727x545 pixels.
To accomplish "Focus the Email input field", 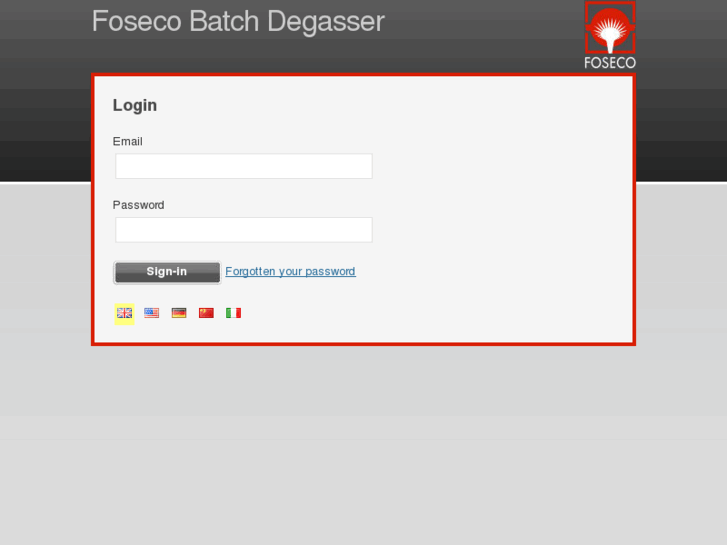I will pos(244,166).
